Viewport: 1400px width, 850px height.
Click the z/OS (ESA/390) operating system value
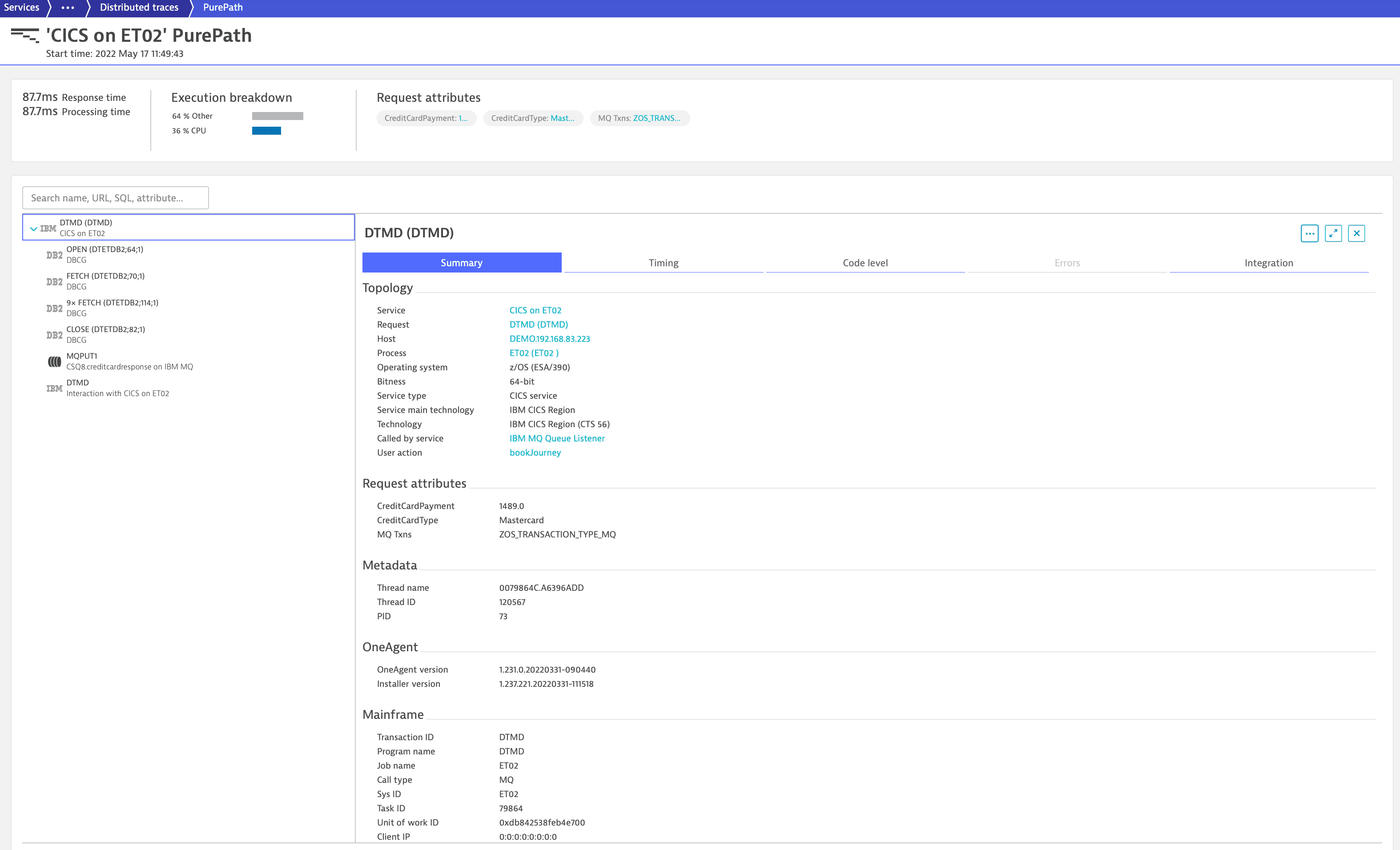[x=539, y=367]
